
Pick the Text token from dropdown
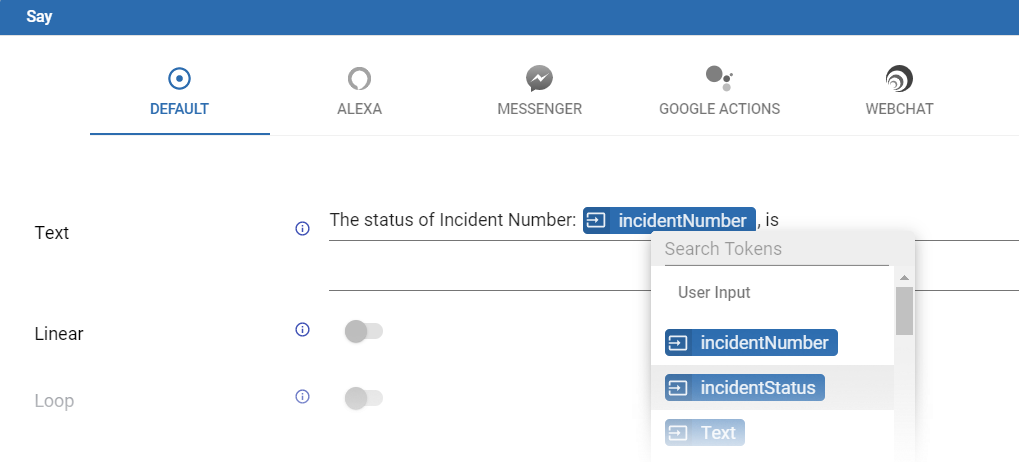pos(705,432)
